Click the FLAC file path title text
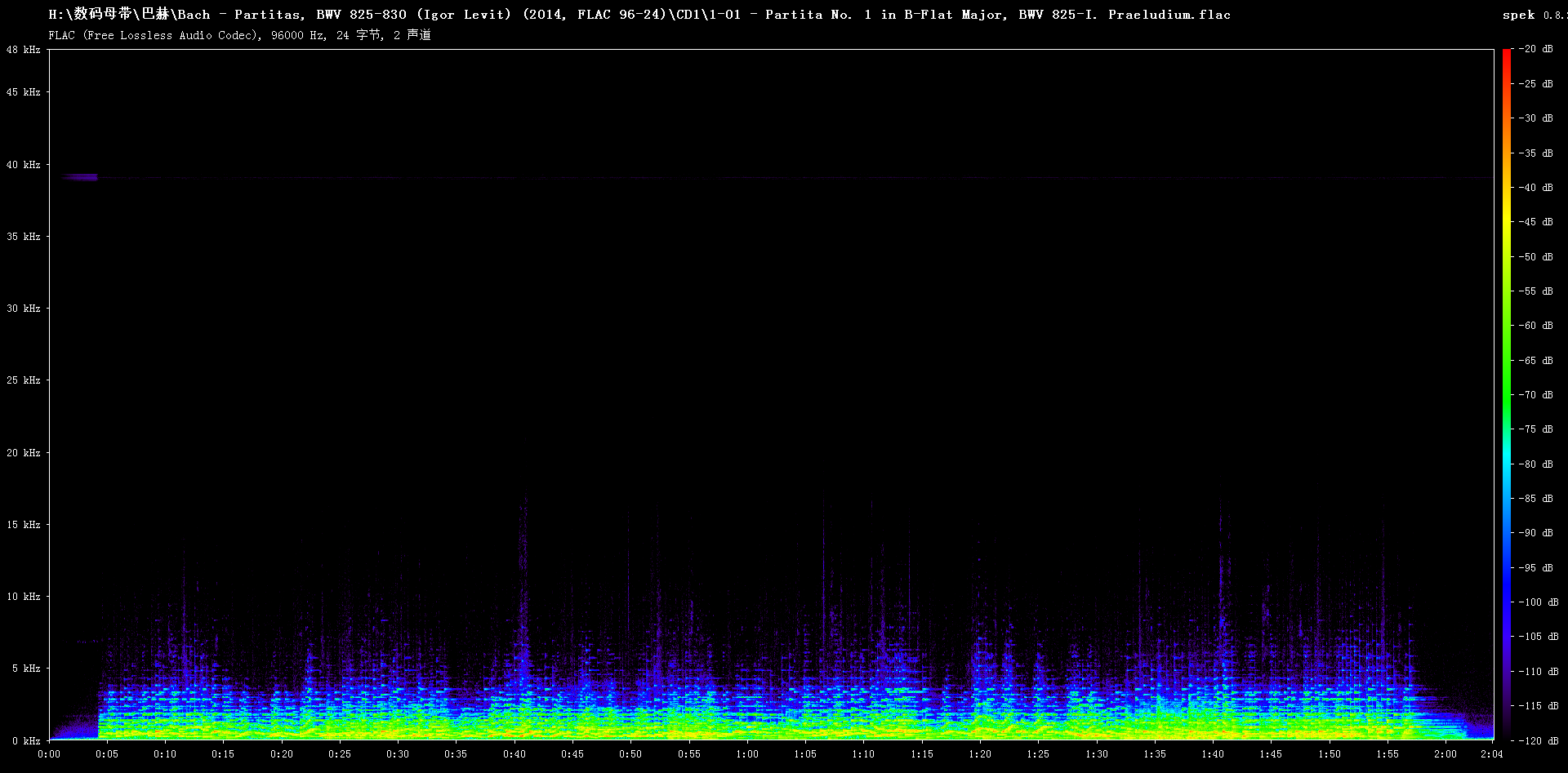The height and width of the screenshot is (773, 1568). (x=639, y=15)
